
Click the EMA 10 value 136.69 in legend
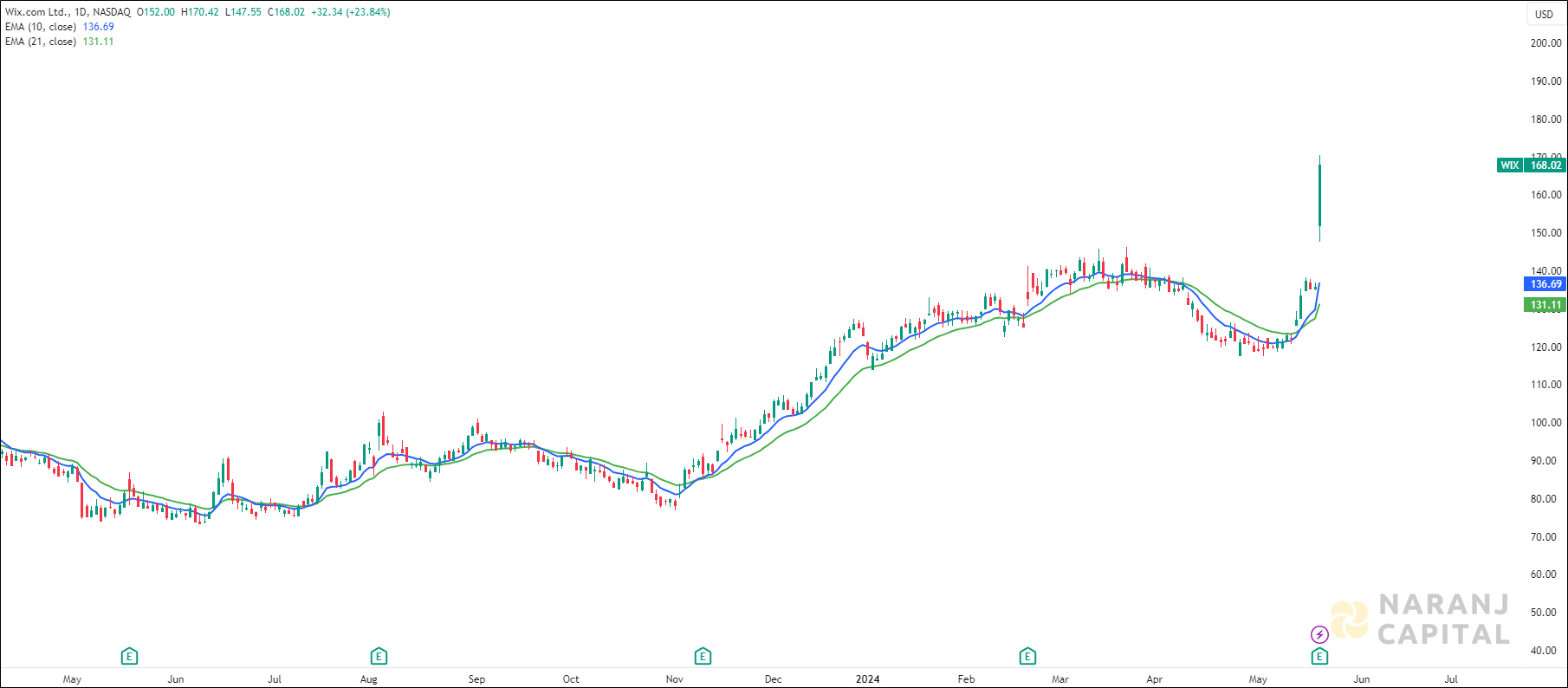point(98,27)
